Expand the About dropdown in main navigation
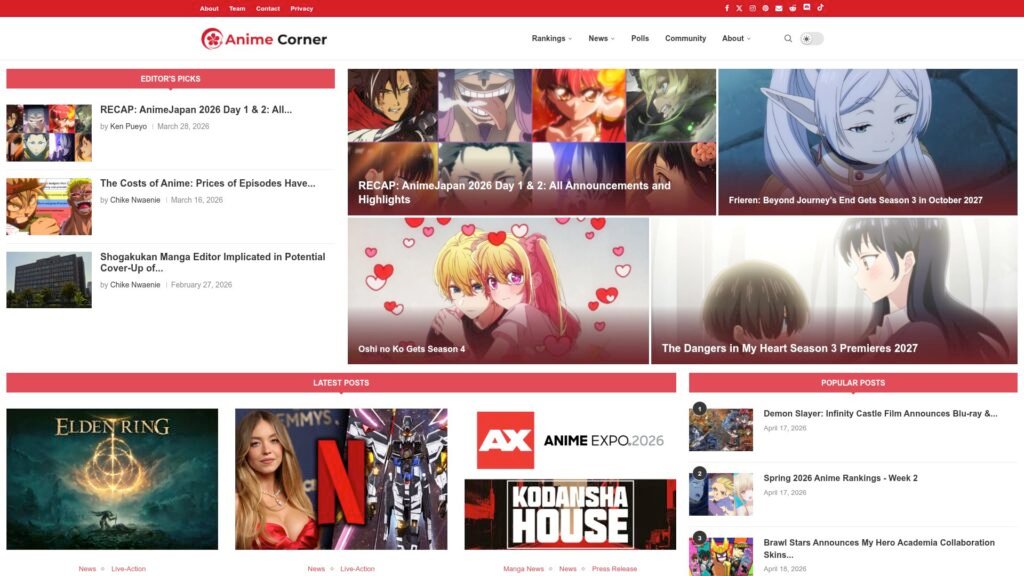The image size is (1024, 576). coord(736,39)
